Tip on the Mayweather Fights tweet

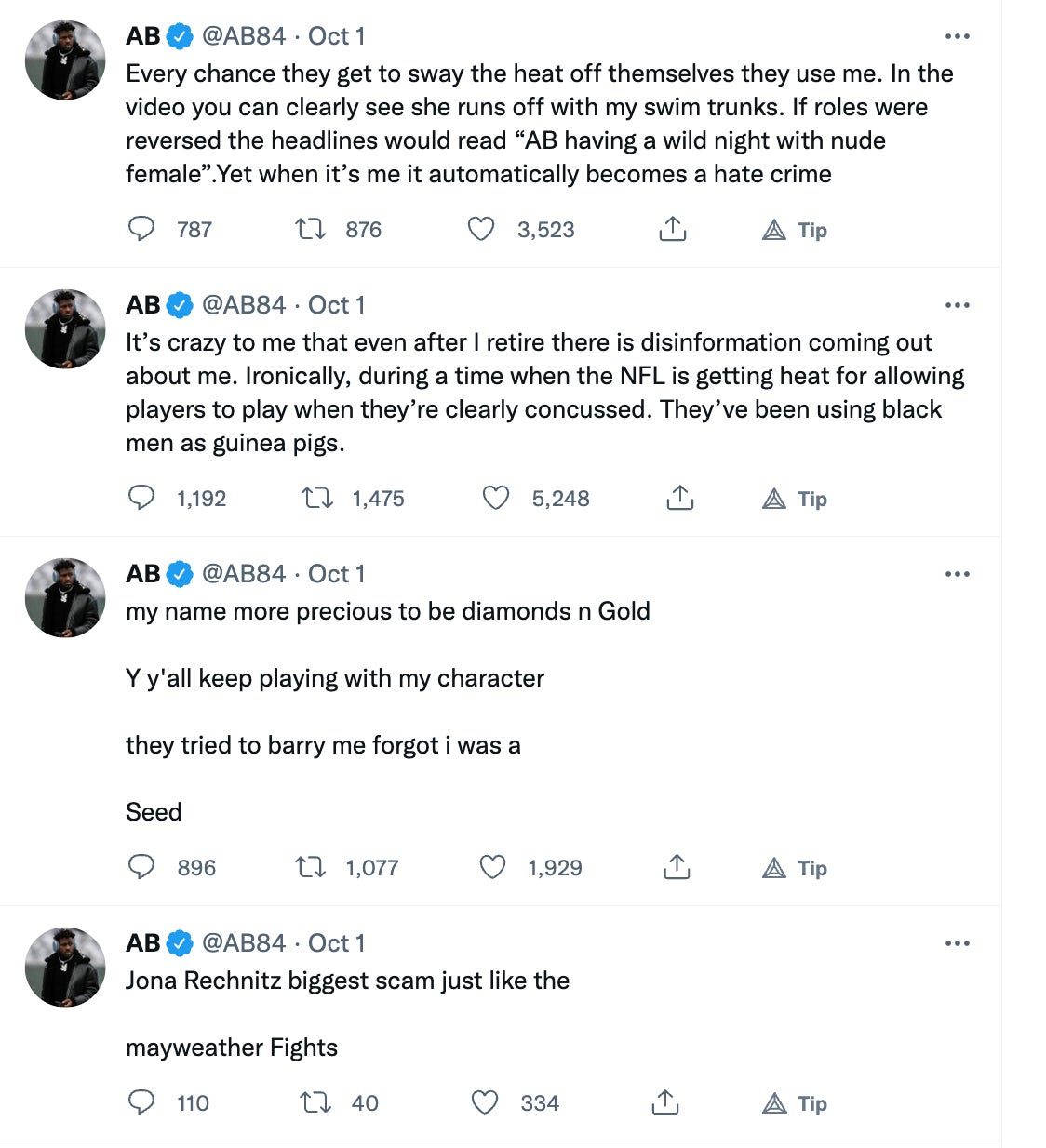click(795, 1103)
